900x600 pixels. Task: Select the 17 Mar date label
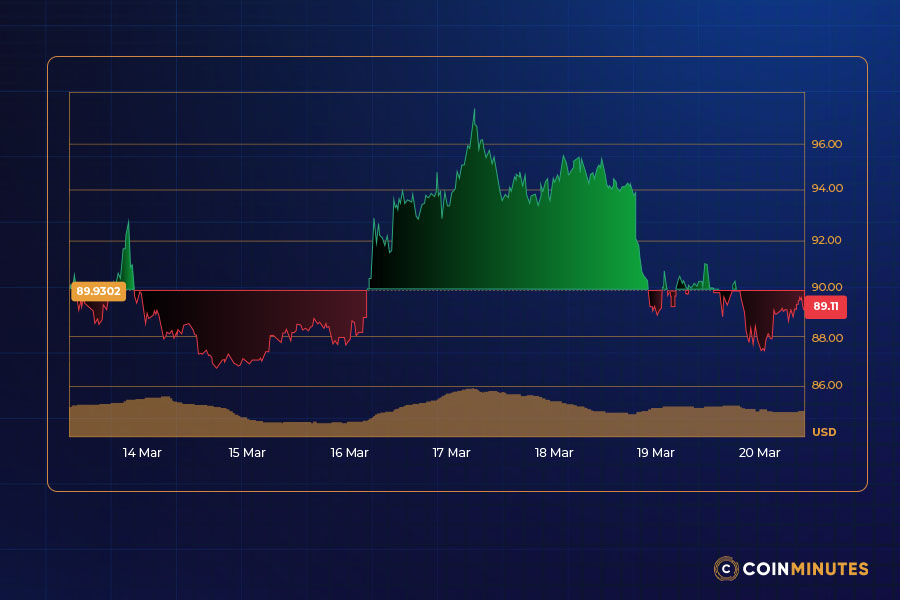click(x=452, y=453)
